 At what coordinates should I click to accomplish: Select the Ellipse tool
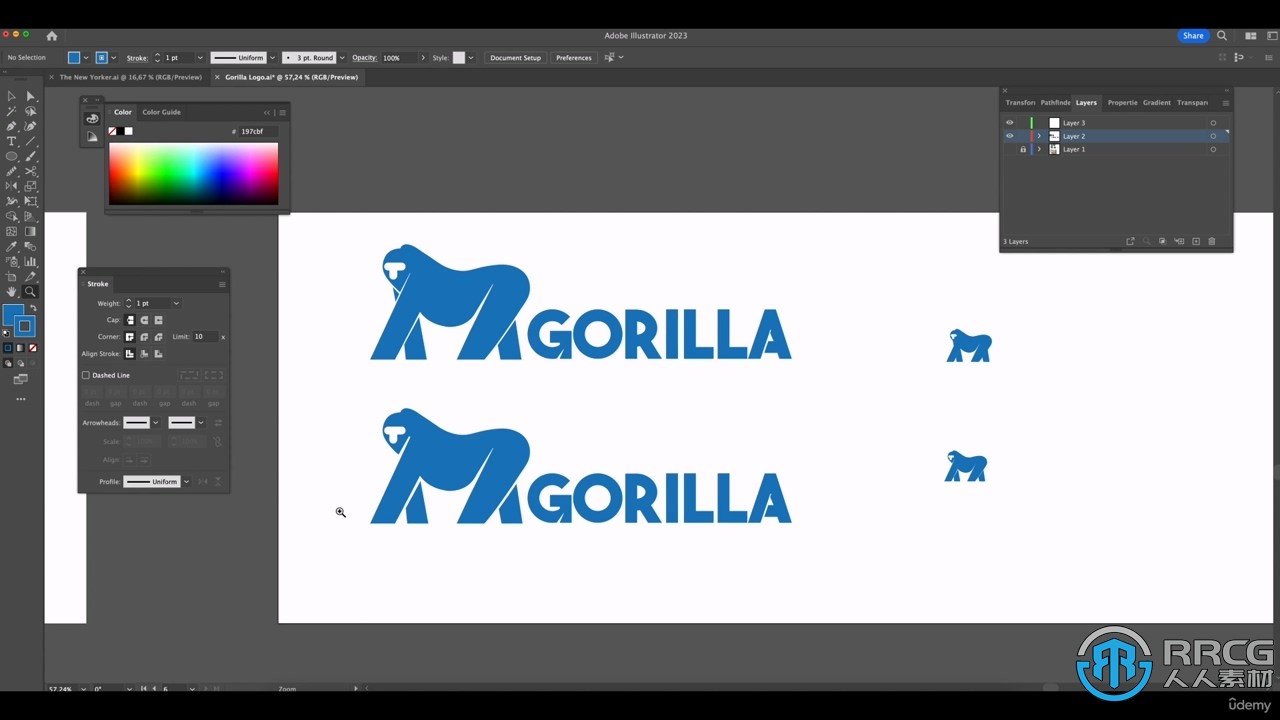[x=11, y=157]
